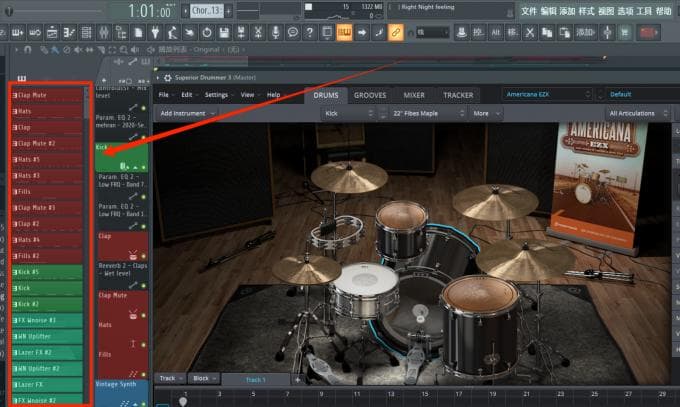
Task: Add a new track with plus button
Action: (x=298, y=380)
